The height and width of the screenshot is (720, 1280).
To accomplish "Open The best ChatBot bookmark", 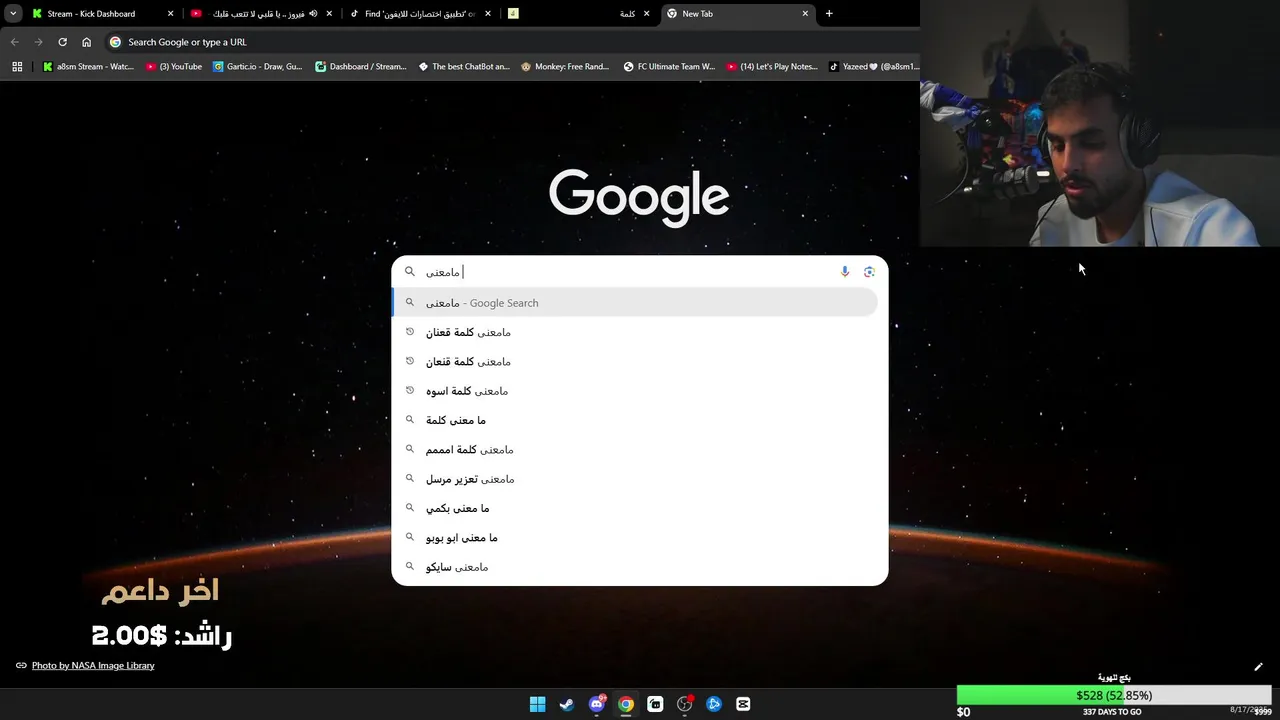I will pos(464,67).
